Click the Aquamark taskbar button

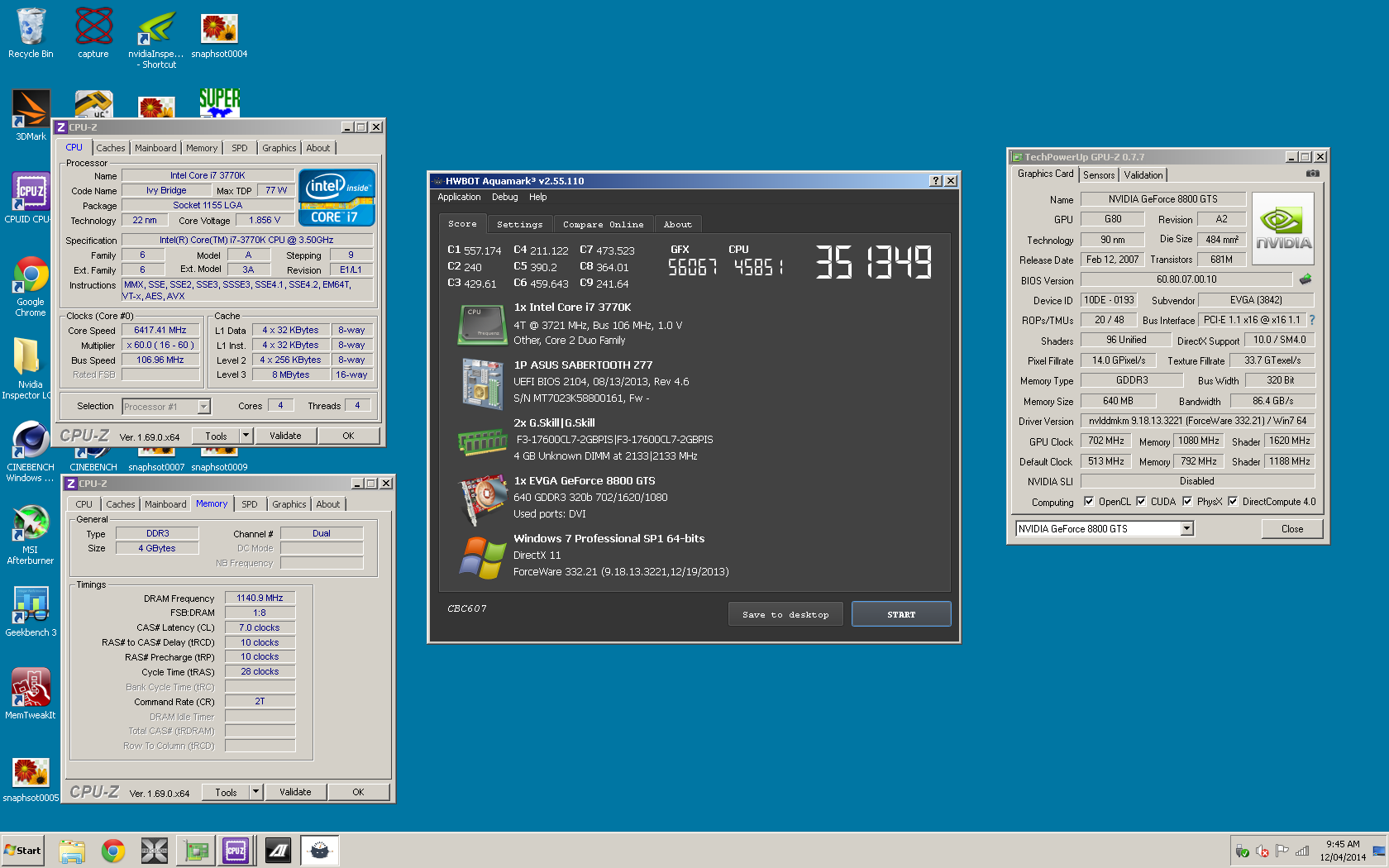(x=319, y=851)
